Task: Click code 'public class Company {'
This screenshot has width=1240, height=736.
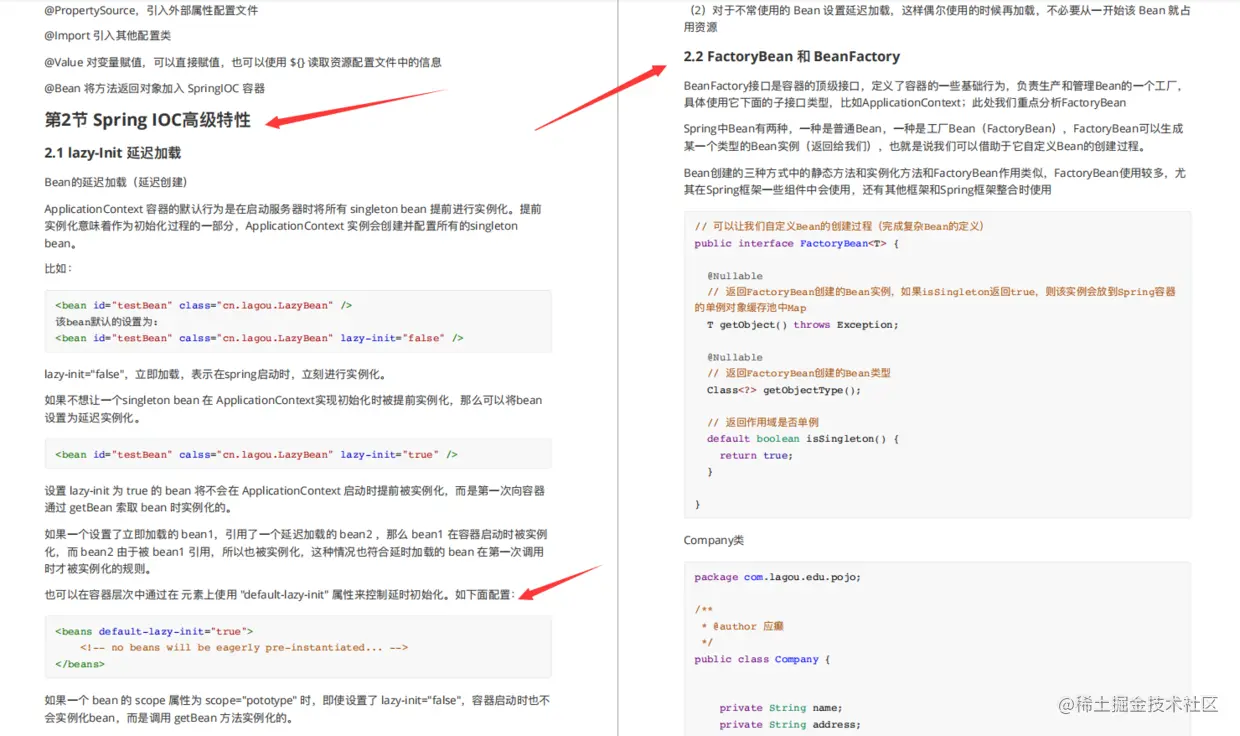Action: click(x=762, y=660)
